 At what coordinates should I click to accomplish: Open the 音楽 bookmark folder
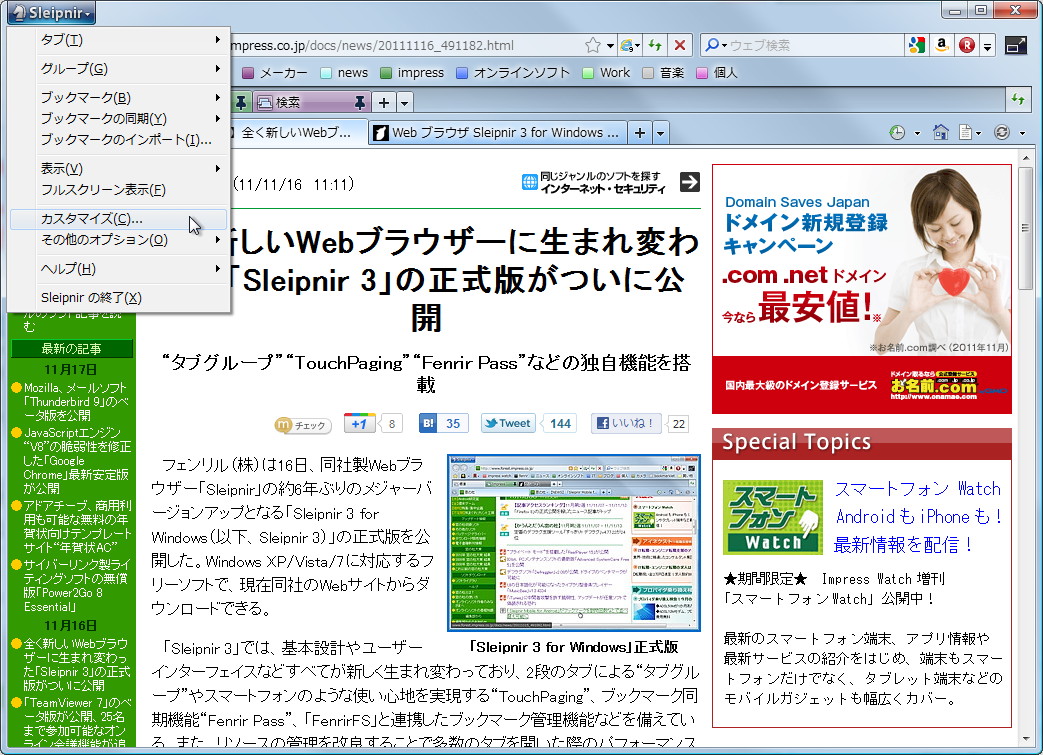tap(663, 73)
